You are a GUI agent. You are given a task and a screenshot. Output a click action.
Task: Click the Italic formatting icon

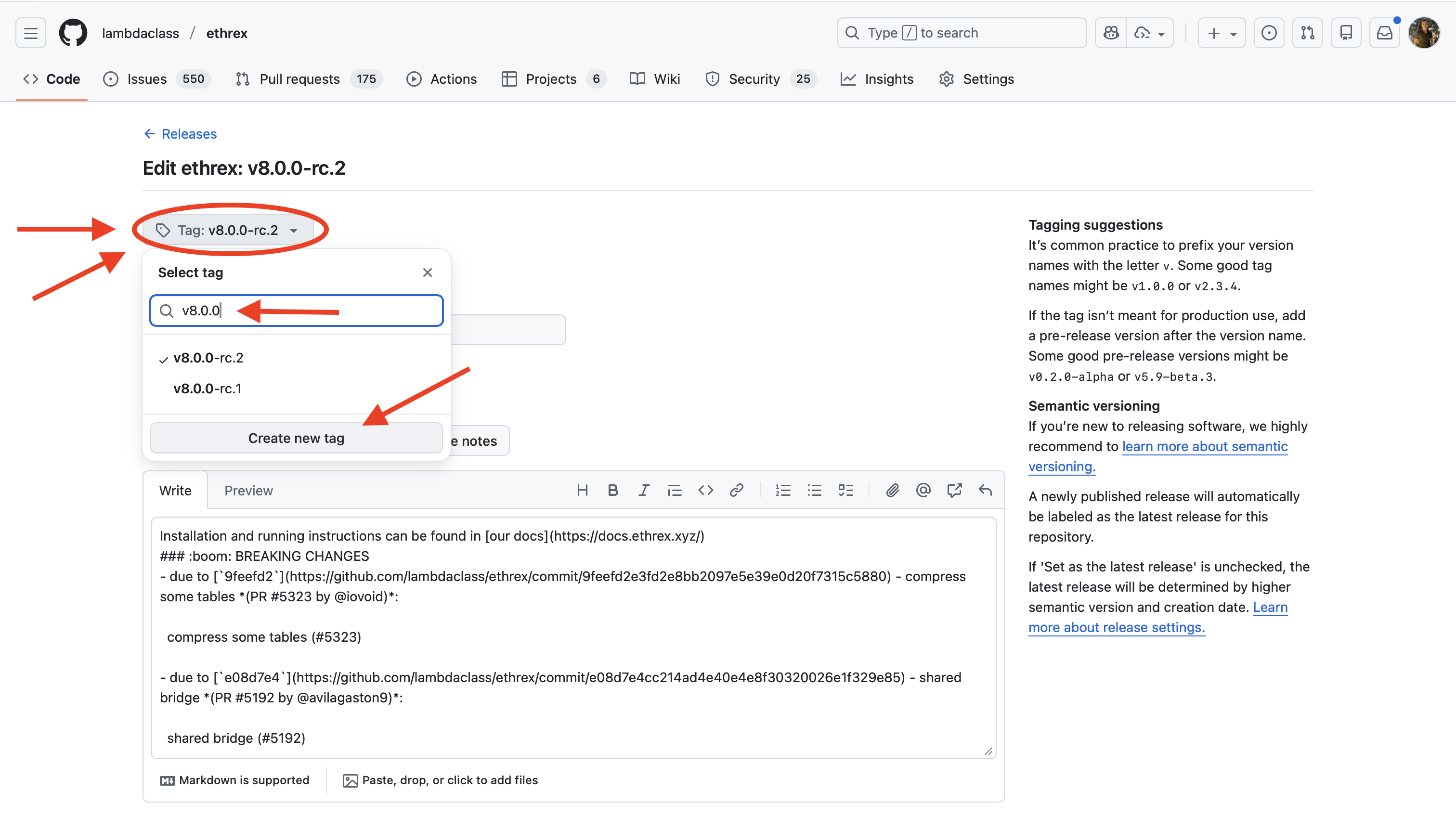click(x=643, y=490)
